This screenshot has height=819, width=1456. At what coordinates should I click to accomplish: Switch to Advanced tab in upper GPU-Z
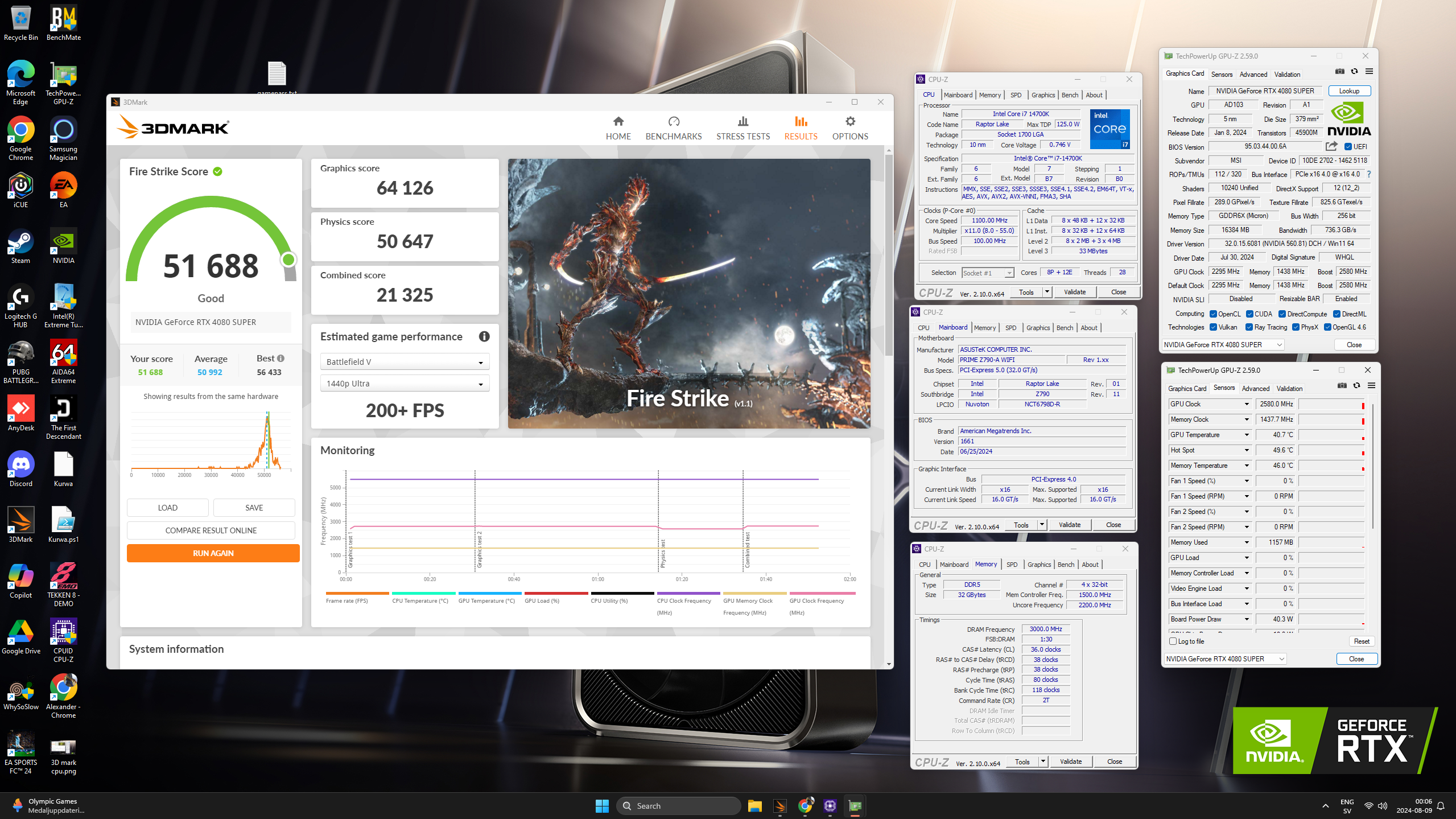1253,75
